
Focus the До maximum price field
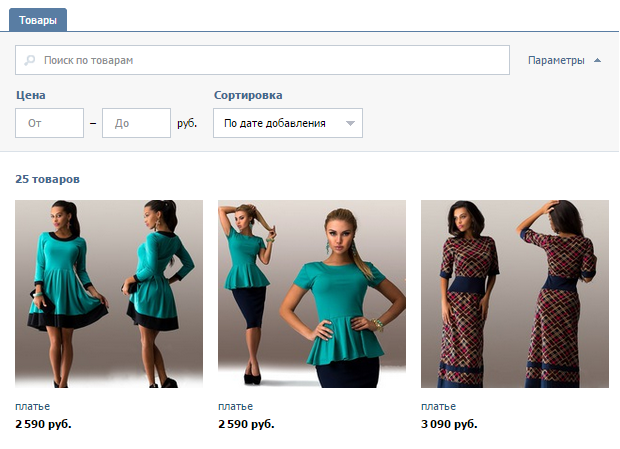point(136,123)
